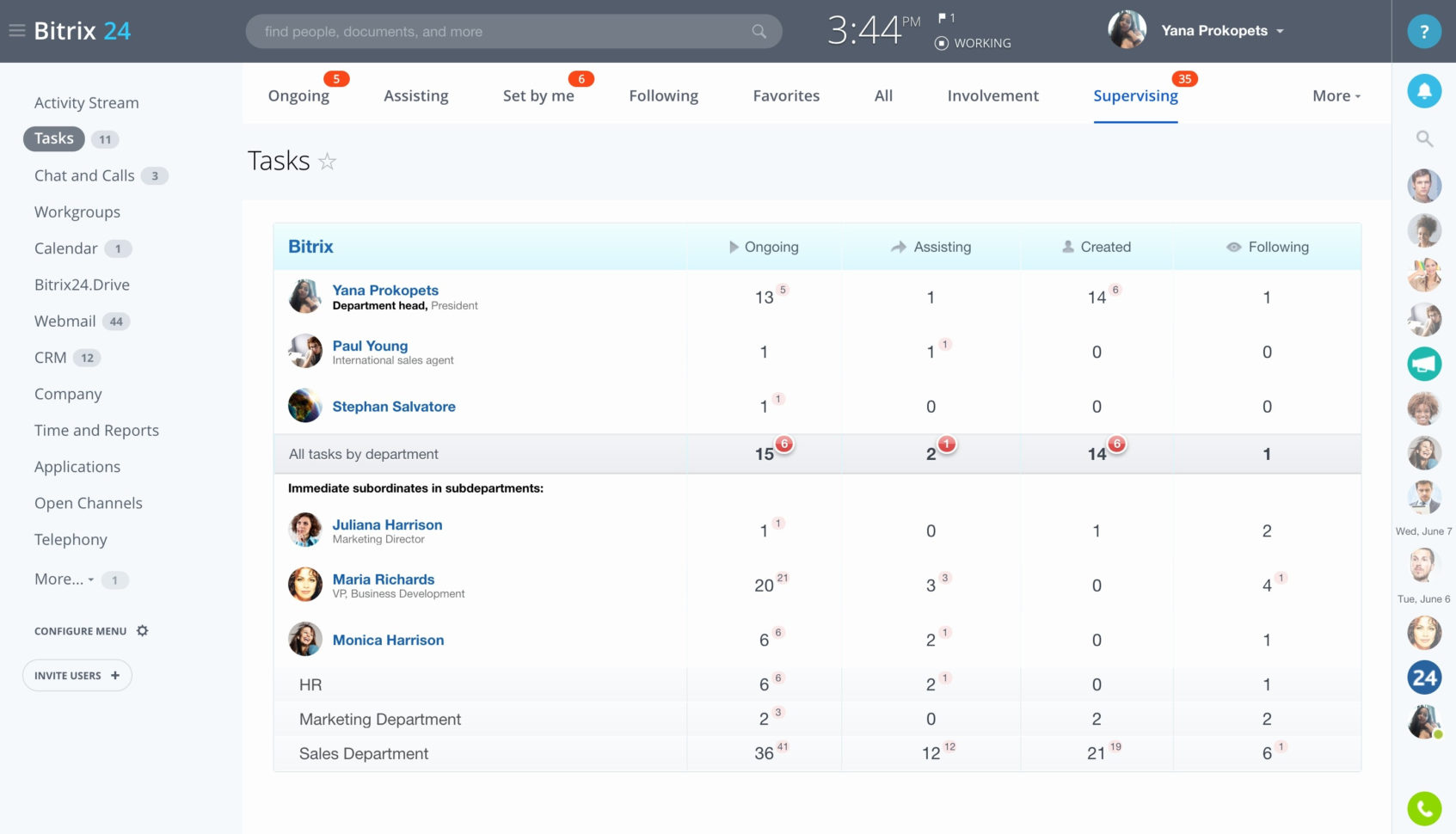Open Maria Richards profile link

click(383, 579)
